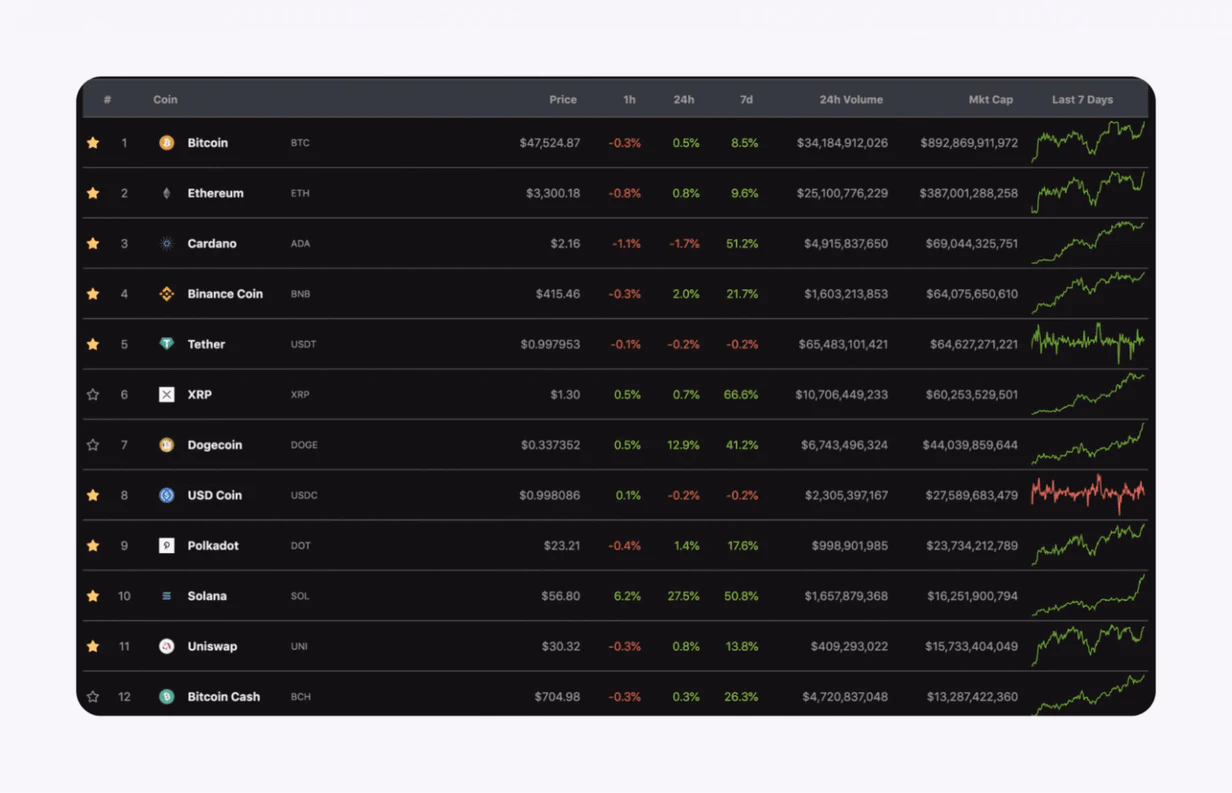Click the Tether coin logo
Screen dimensions: 1232x793
(x=167, y=344)
